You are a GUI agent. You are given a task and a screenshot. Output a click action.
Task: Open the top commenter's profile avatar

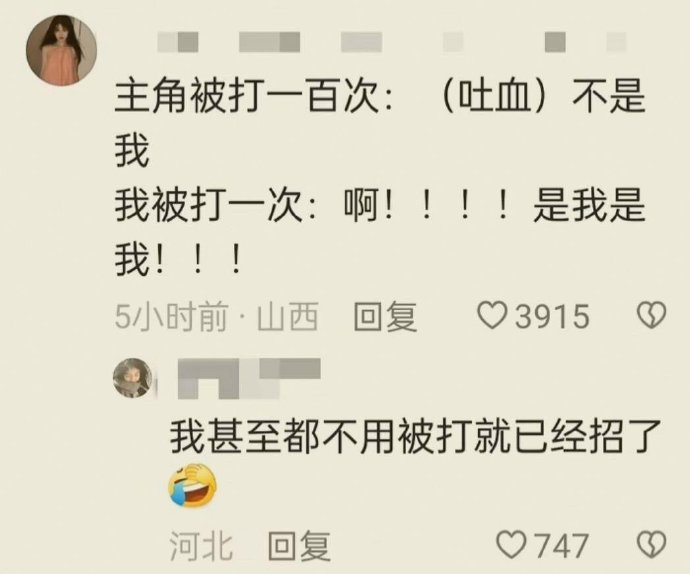coord(61,50)
